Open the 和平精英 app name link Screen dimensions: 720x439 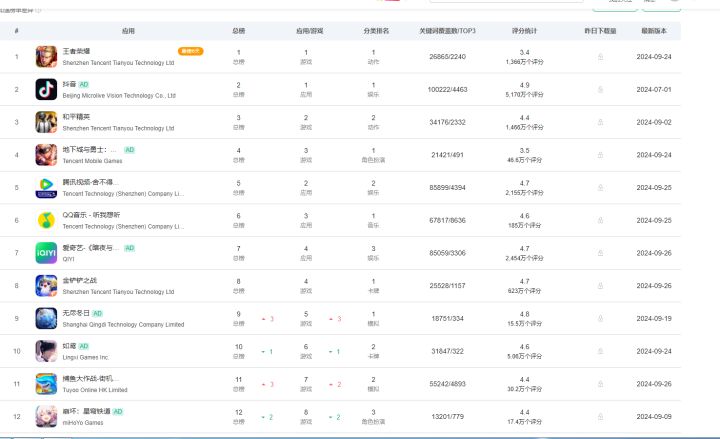click(x=76, y=117)
